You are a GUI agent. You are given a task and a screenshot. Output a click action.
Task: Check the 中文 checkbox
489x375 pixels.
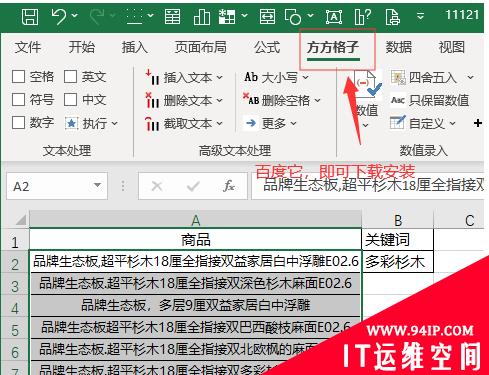[x=71, y=99]
